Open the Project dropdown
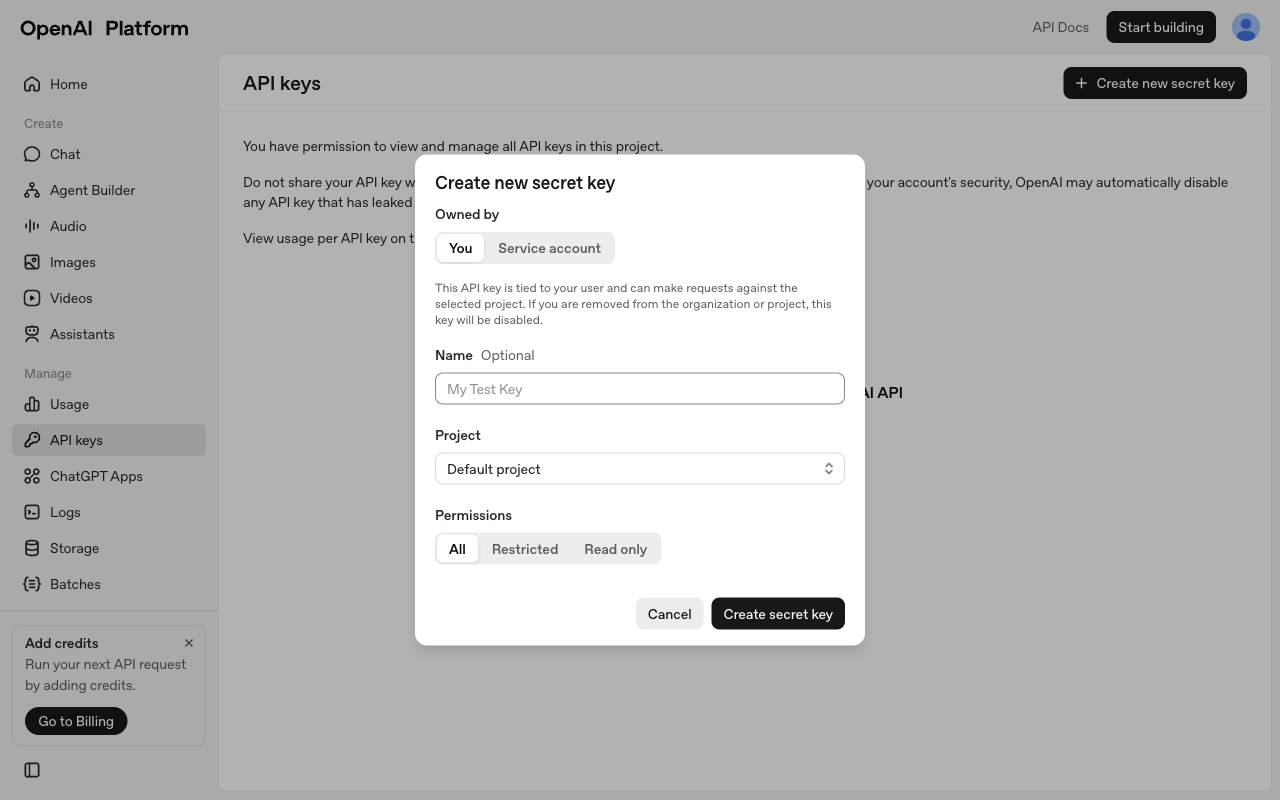The width and height of the screenshot is (1280, 800). point(639,468)
